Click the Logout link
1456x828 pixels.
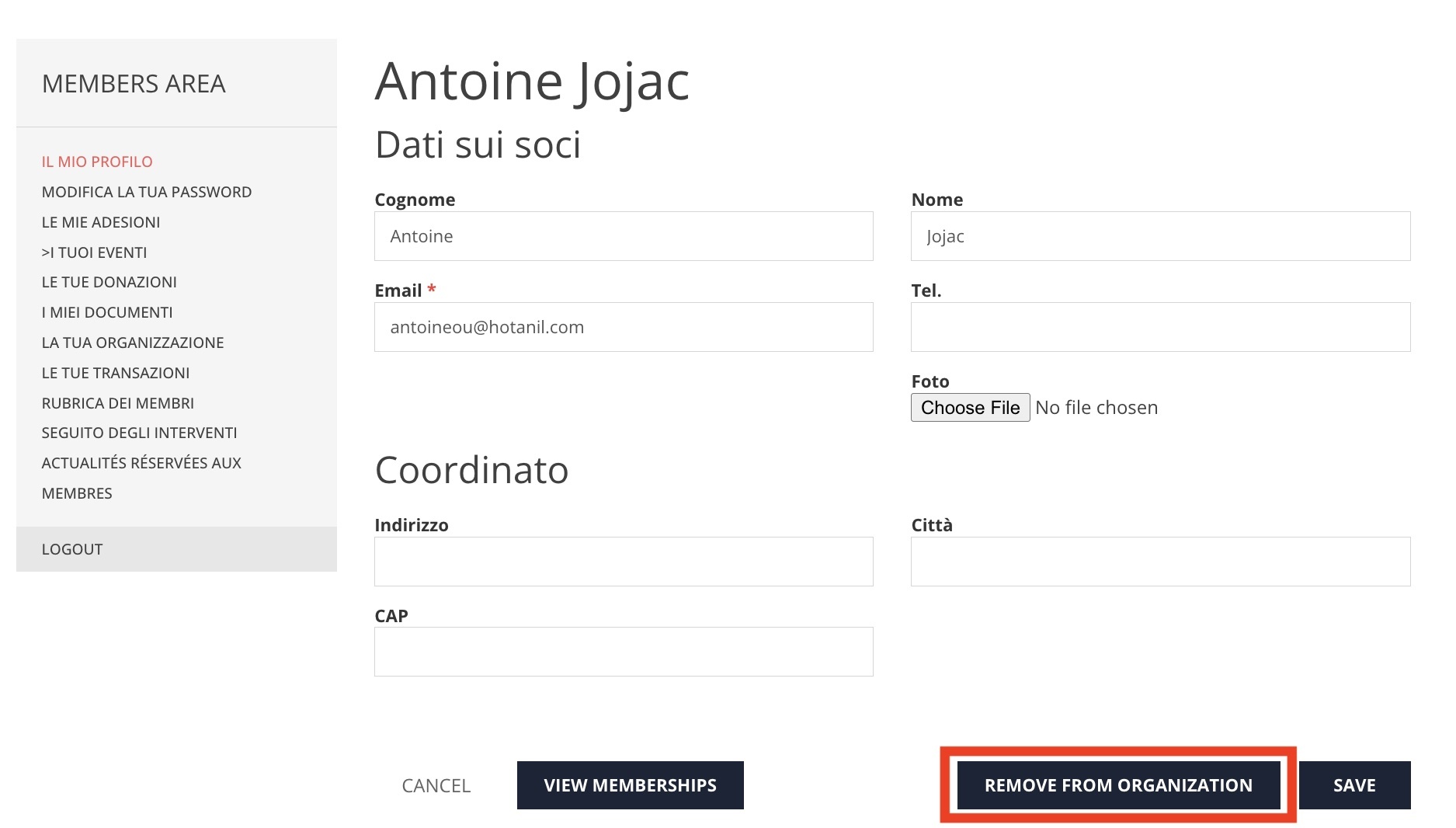pos(72,549)
